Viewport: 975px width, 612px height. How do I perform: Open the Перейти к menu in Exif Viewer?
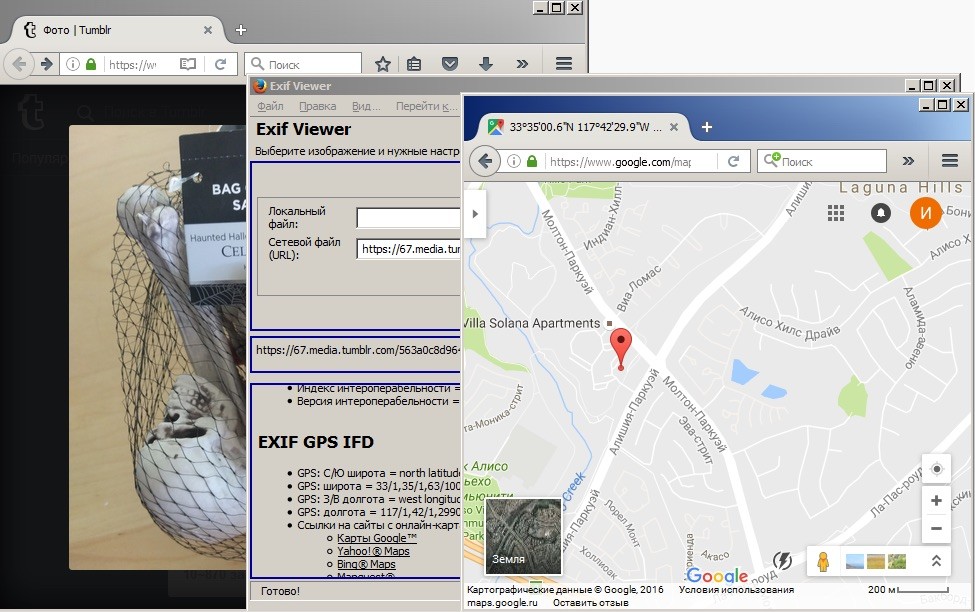tap(427, 106)
